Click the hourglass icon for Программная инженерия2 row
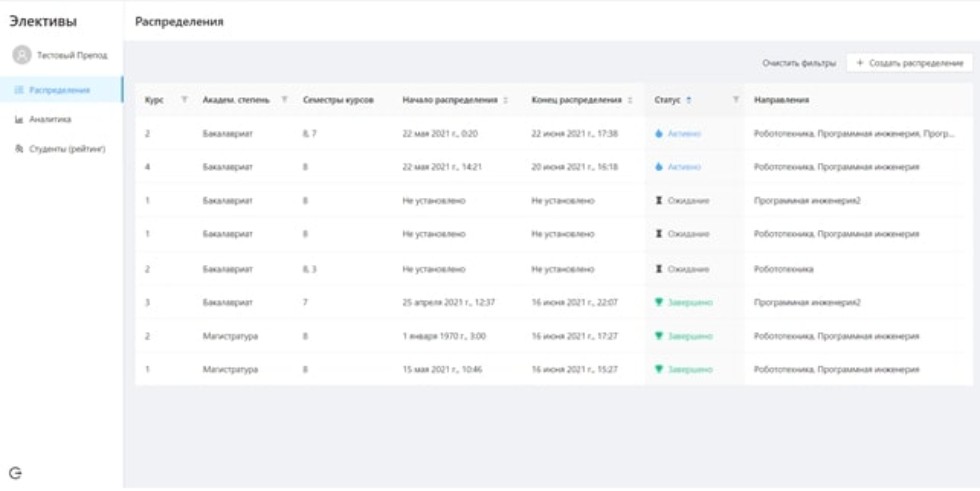980x491 pixels. [659, 200]
